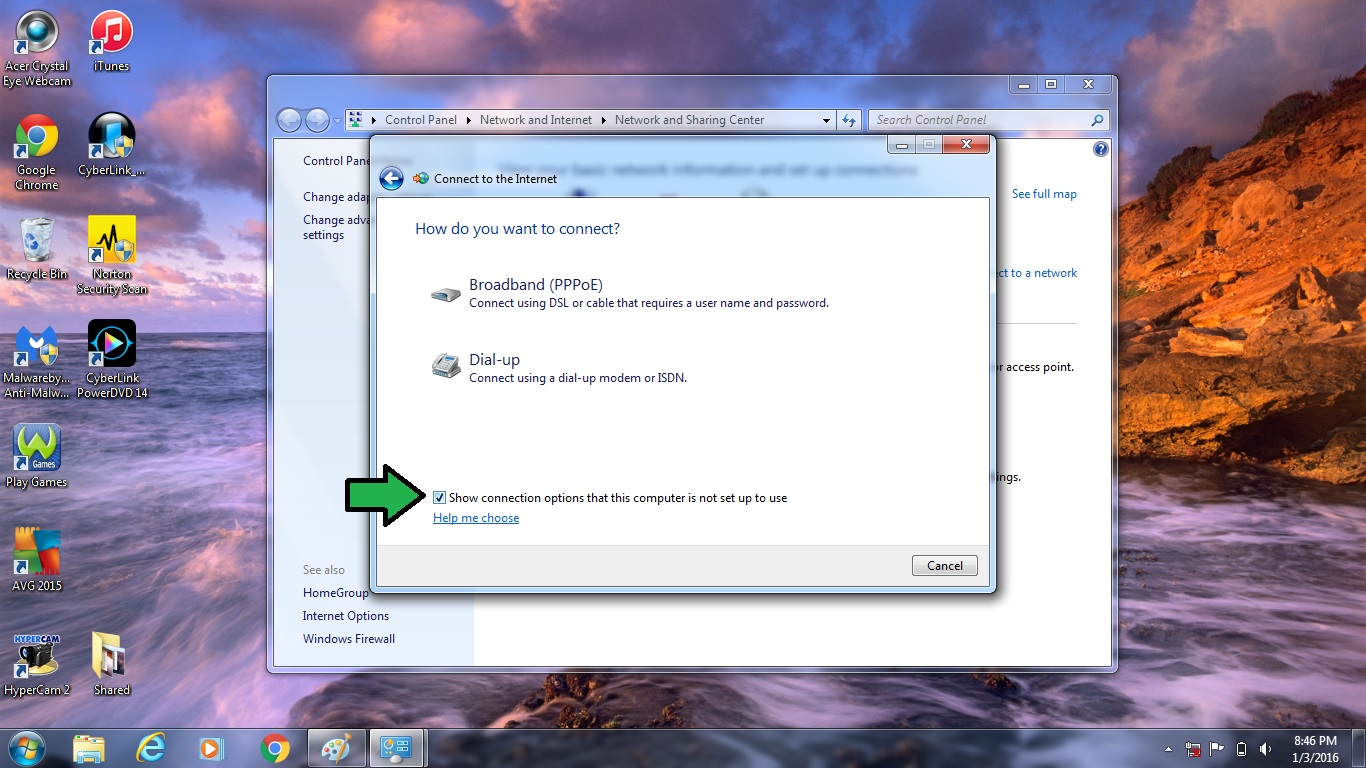This screenshot has width=1366, height=768.
Task: Click the CyberLink_ desktop shortcut
Action: 112,144
